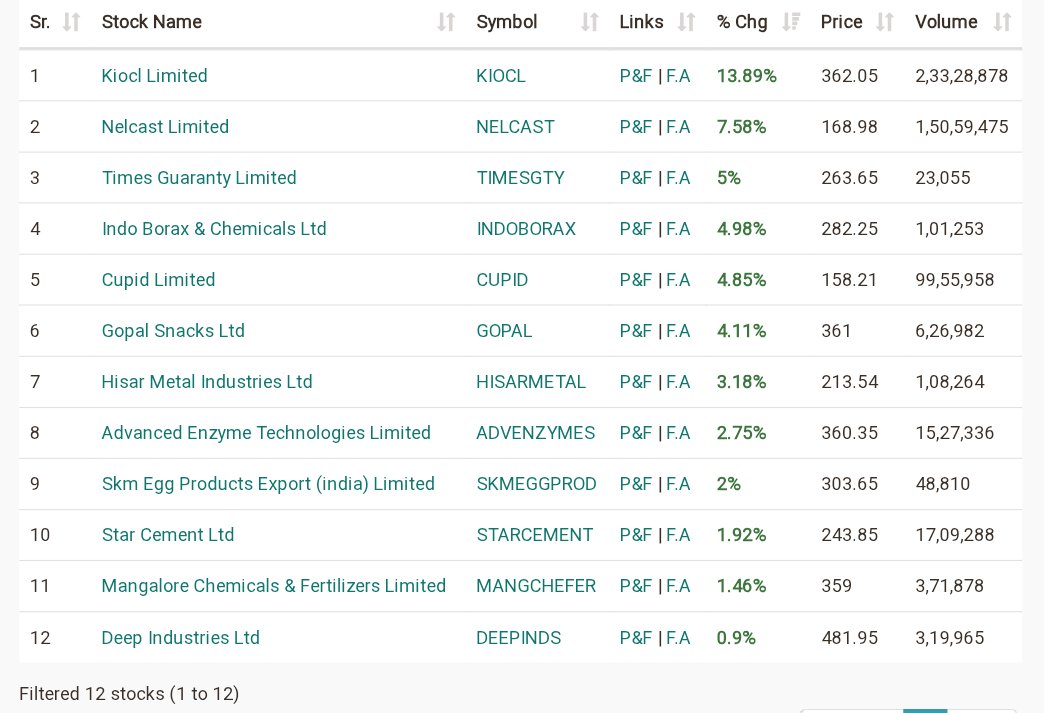This screenshot has height=713, width=1044.
Task: Open P&F chart for Mangalore Chemicals row
Action: pyautogui.click(x=636, y=586)
